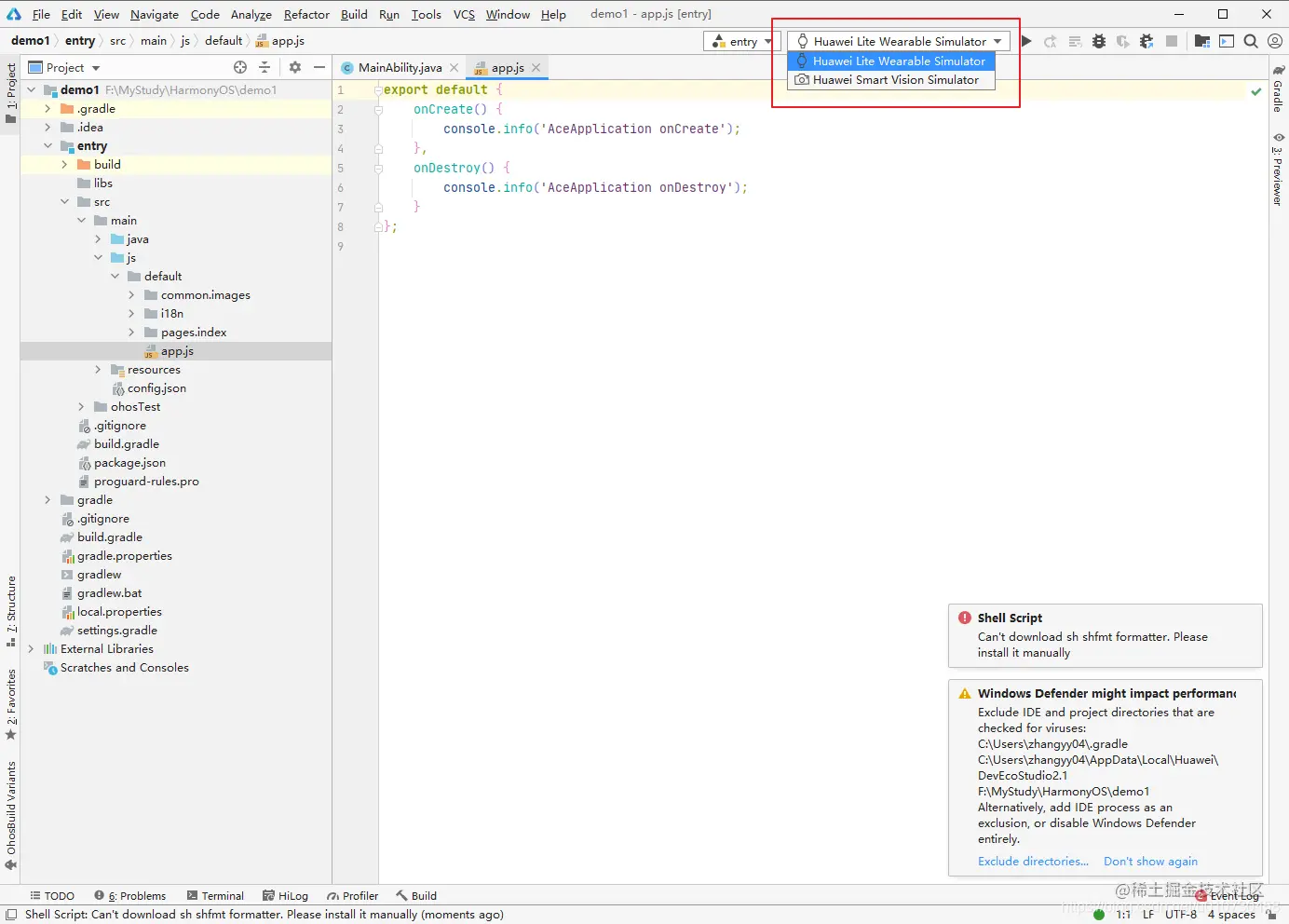Viewport: 1289px width, 924px height.
Task: Expand the java folder
Action: [x=98, y=239]
